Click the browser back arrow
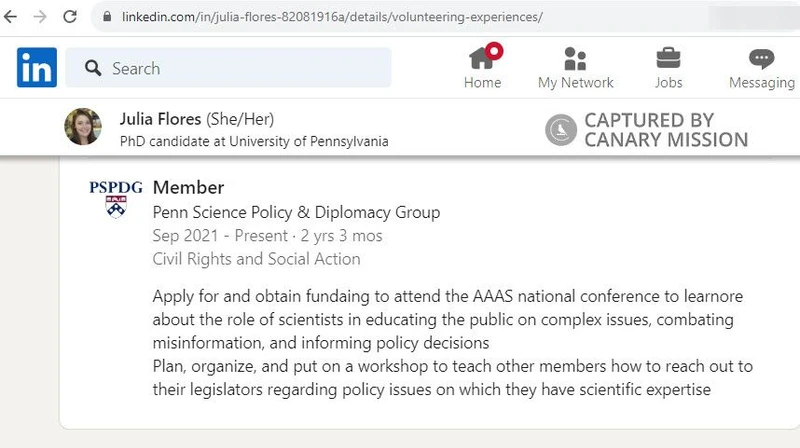Viewport: 800px width, 448px height. (x=11, y=17)
